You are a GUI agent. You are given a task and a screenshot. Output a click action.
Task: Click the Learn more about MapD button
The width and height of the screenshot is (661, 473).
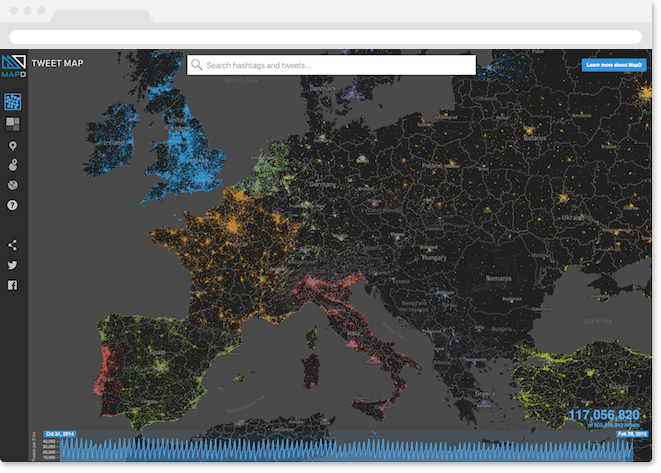click(x=614, y=65)
